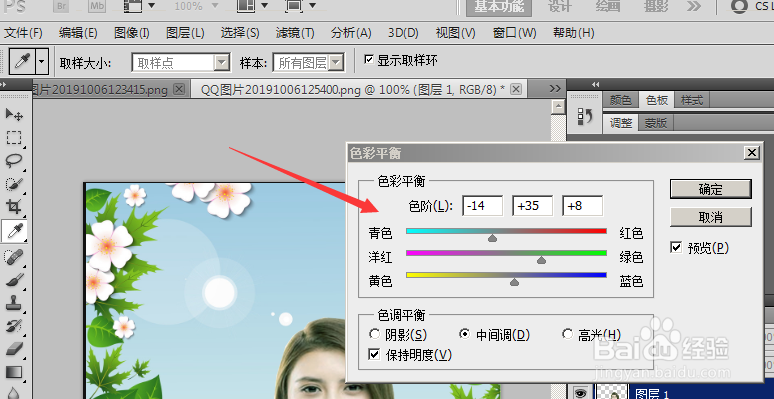Click the 色阶 field showing -14
This screenshot has height=399, width=774.
482,205
